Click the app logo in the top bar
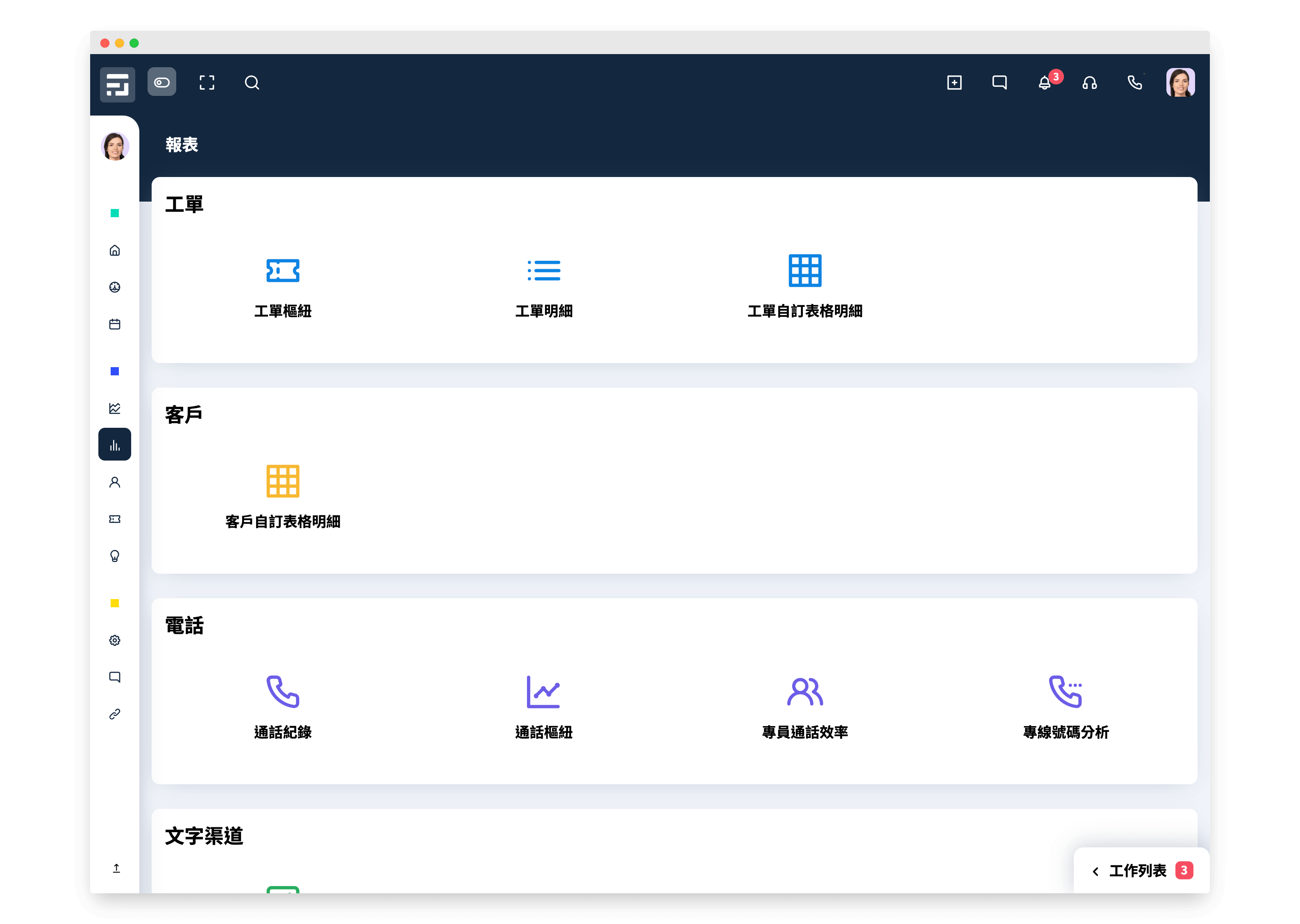The height and width of the screenshot is (924, 1300). (117, 84)
